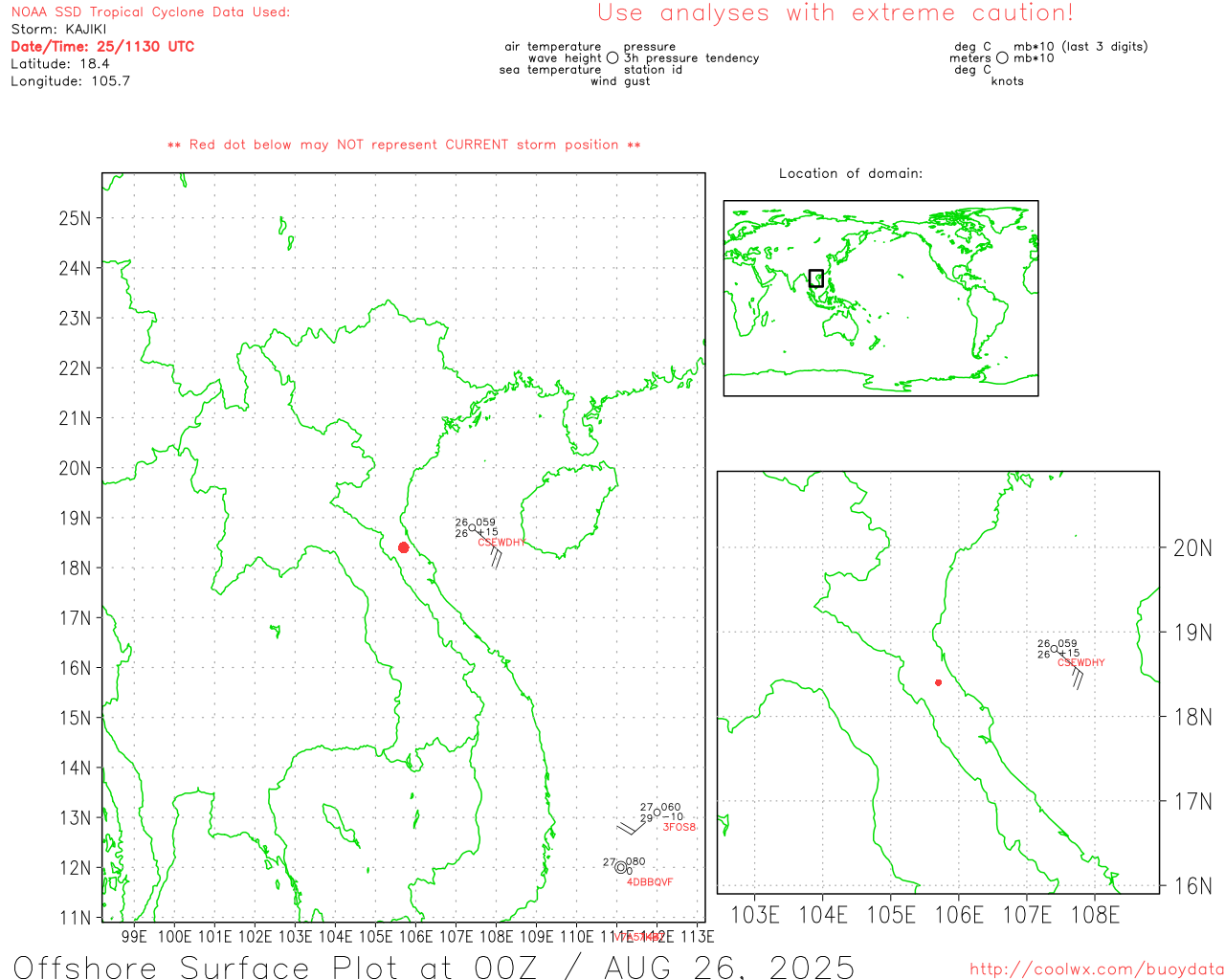Click the 18N label on the inset map

[x=1193, y=717]
